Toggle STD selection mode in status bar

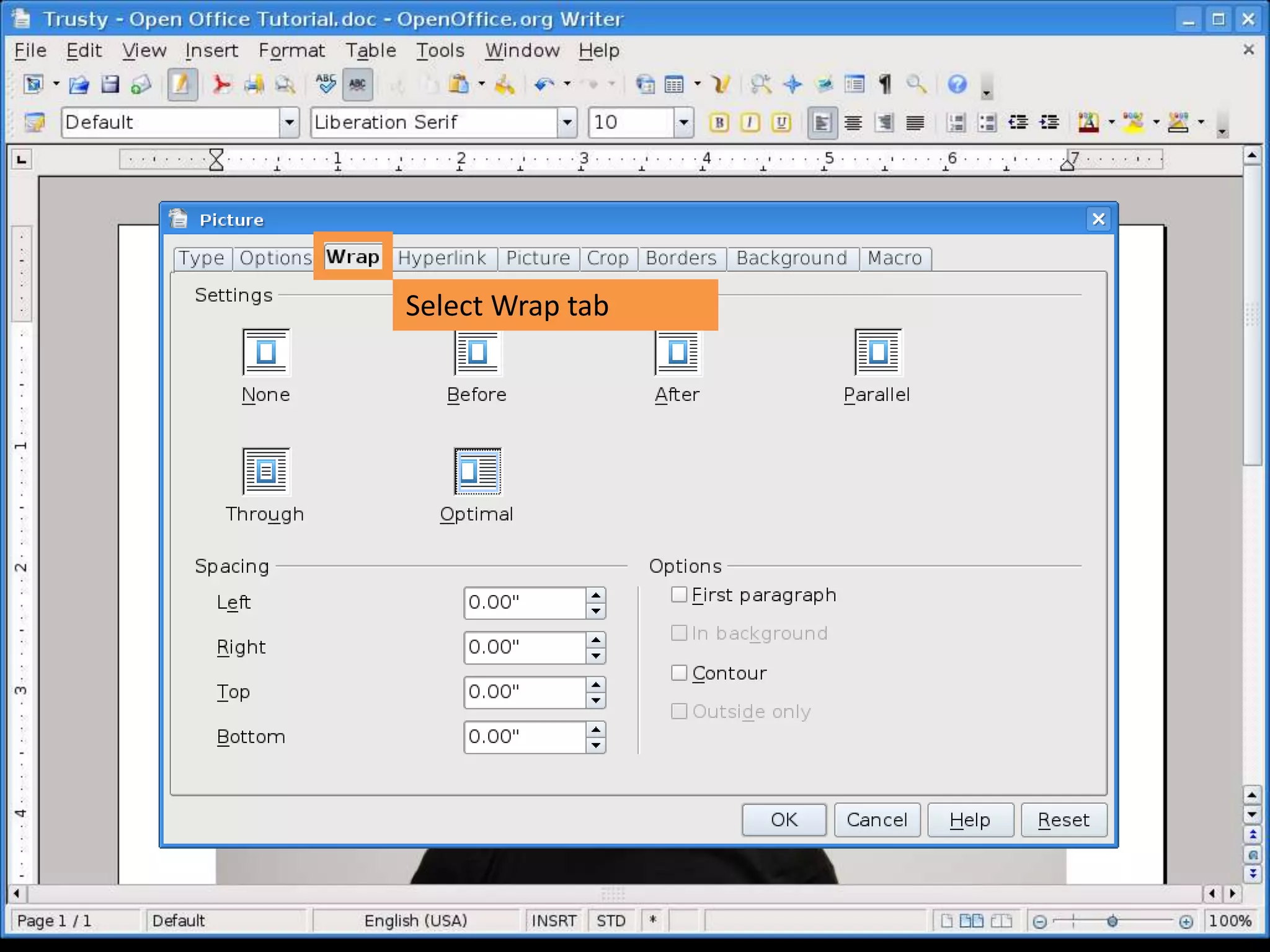(x=611, y=920)
